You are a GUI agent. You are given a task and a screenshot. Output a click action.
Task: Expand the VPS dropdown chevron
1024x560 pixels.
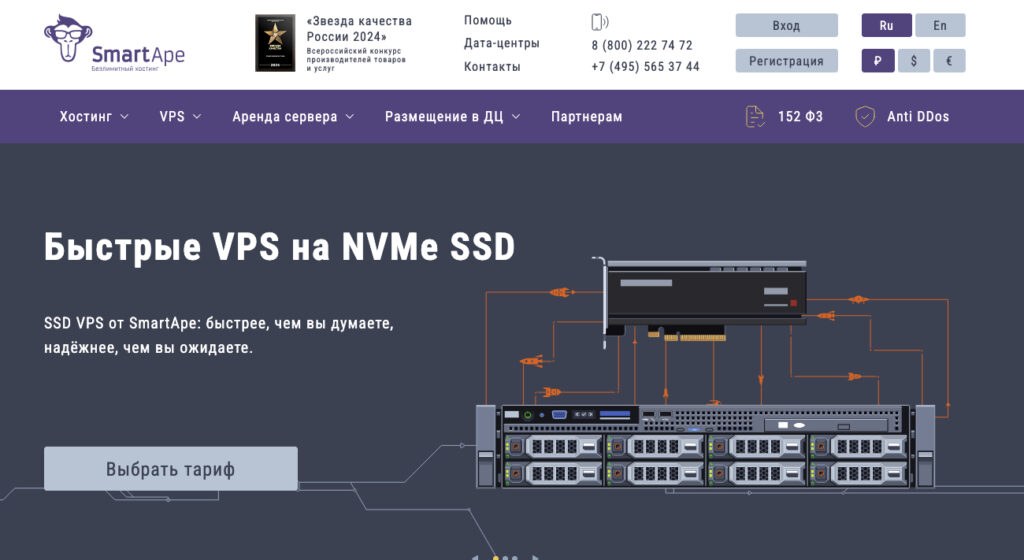[x=197, y=116]
